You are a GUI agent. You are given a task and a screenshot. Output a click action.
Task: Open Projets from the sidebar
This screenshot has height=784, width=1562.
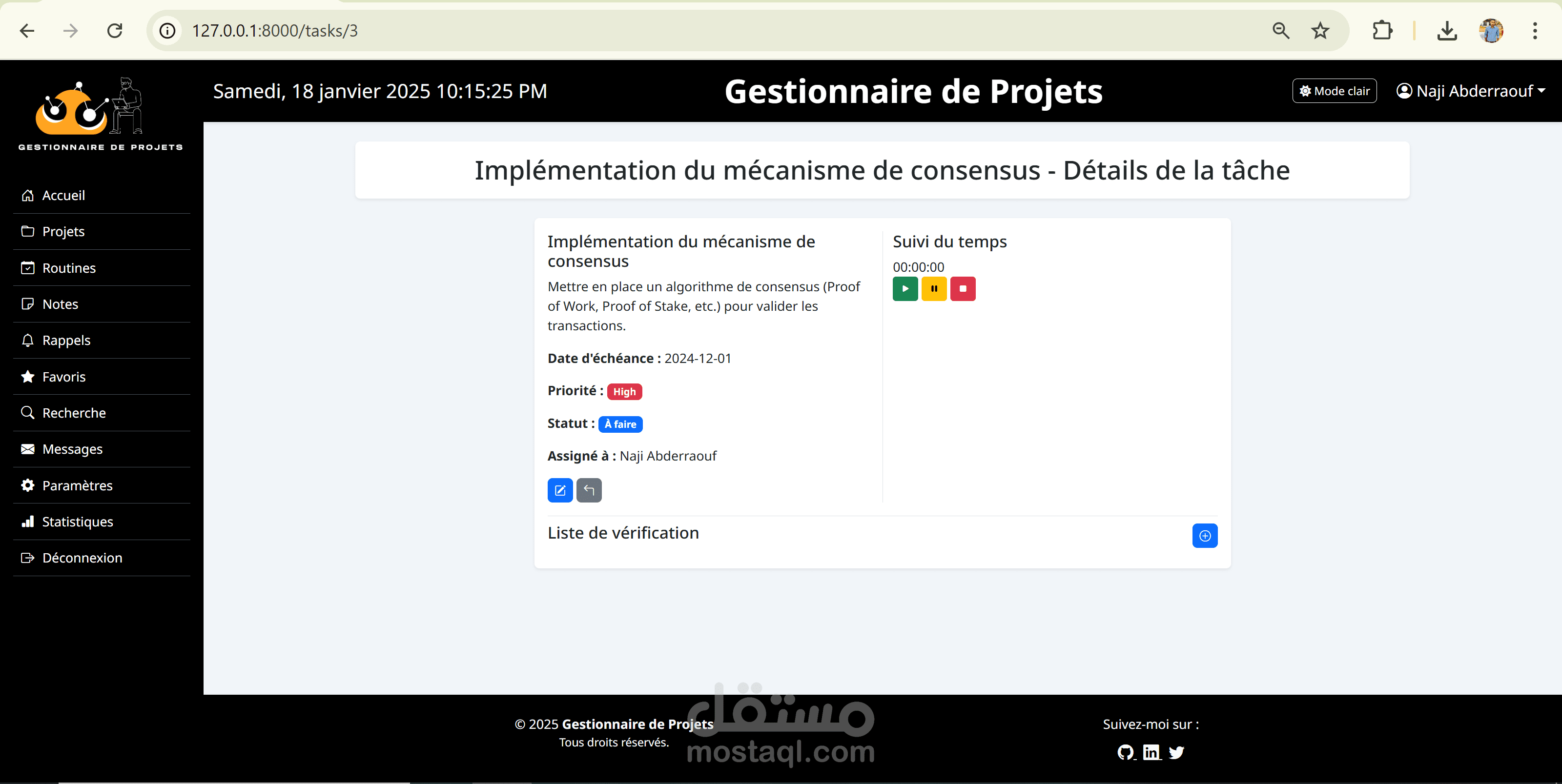63,231
